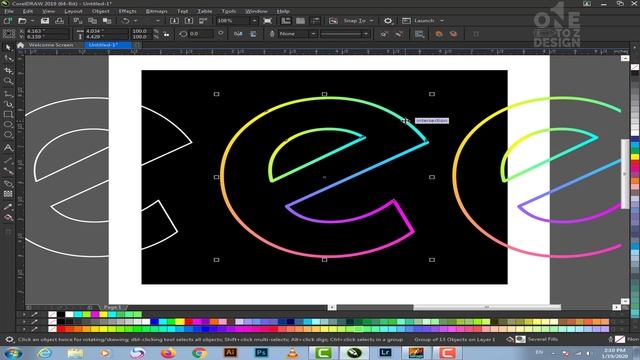The width and height of the screenshot is (640, 360).
Task: Click the Page 1 tab
Action: (x=112, y=307)
